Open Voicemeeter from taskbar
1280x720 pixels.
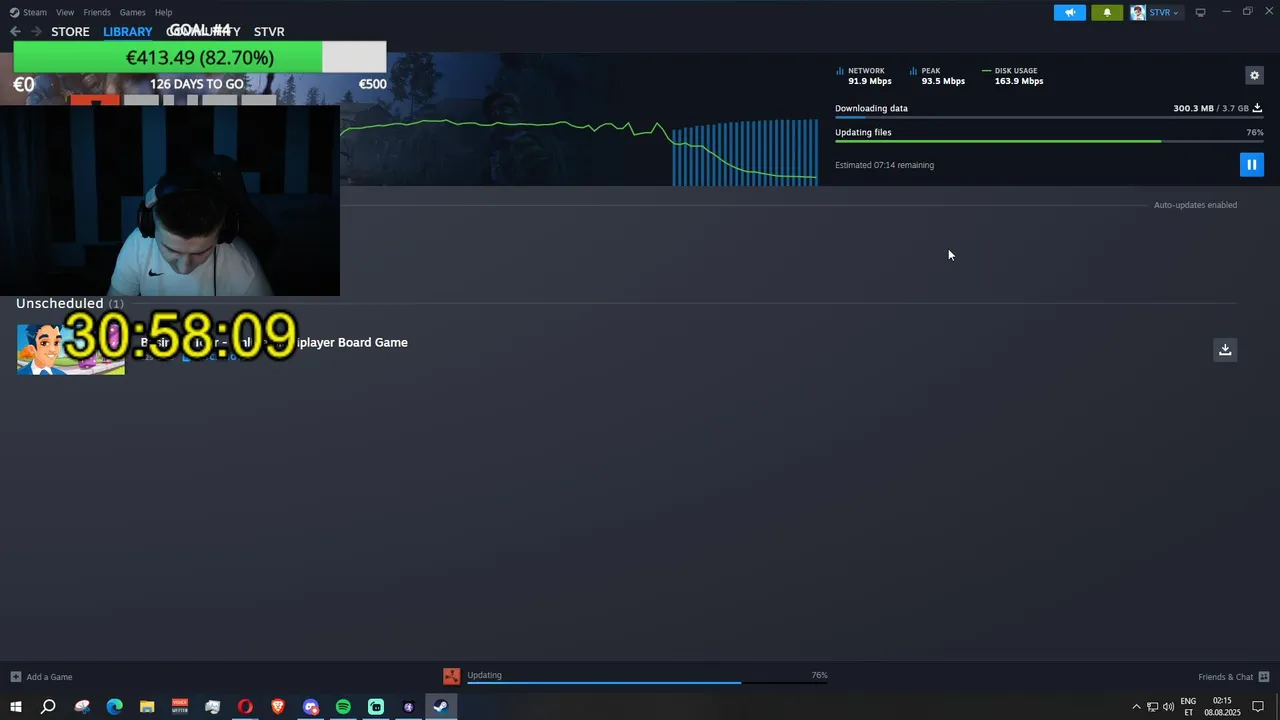(180, 707)
